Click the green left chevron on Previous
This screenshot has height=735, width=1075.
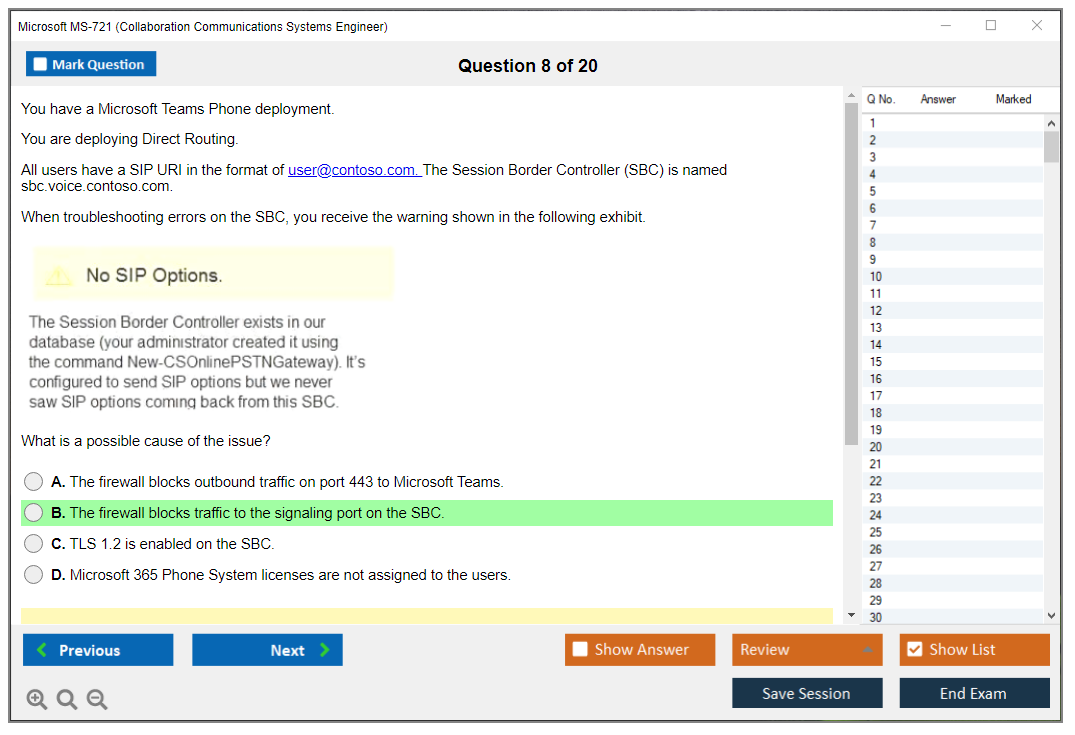pos(43,649)
